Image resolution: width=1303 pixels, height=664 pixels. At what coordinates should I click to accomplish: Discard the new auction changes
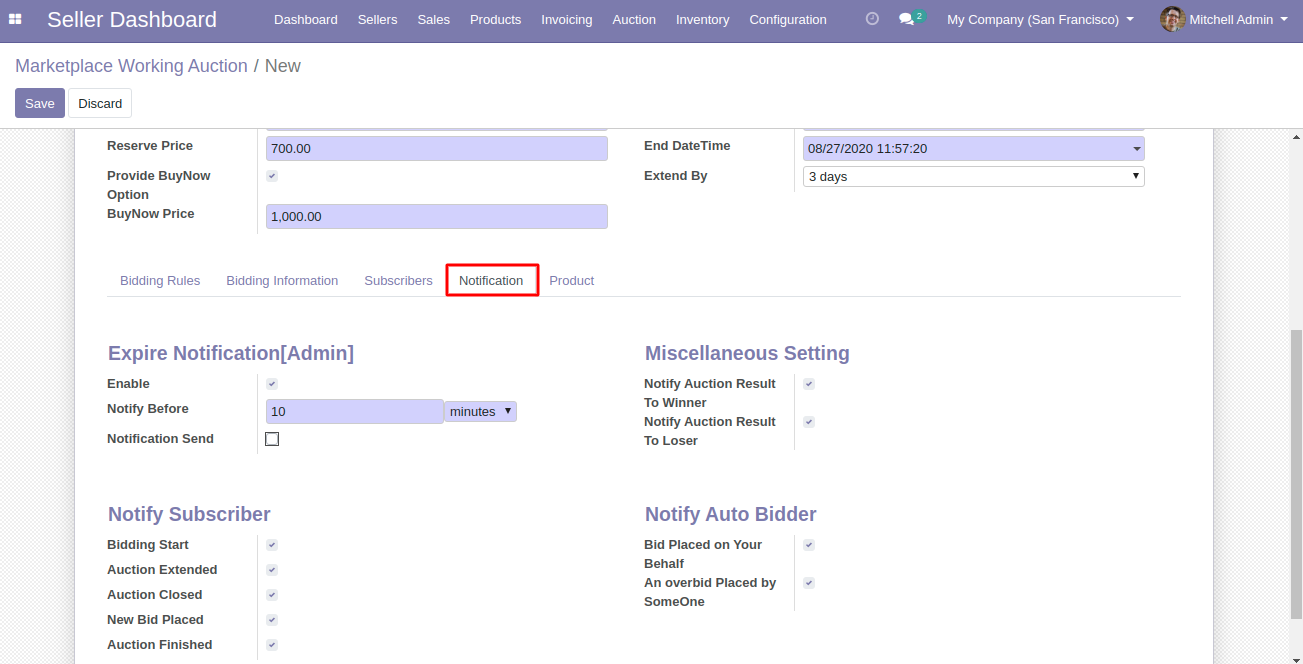coord(100,103)
